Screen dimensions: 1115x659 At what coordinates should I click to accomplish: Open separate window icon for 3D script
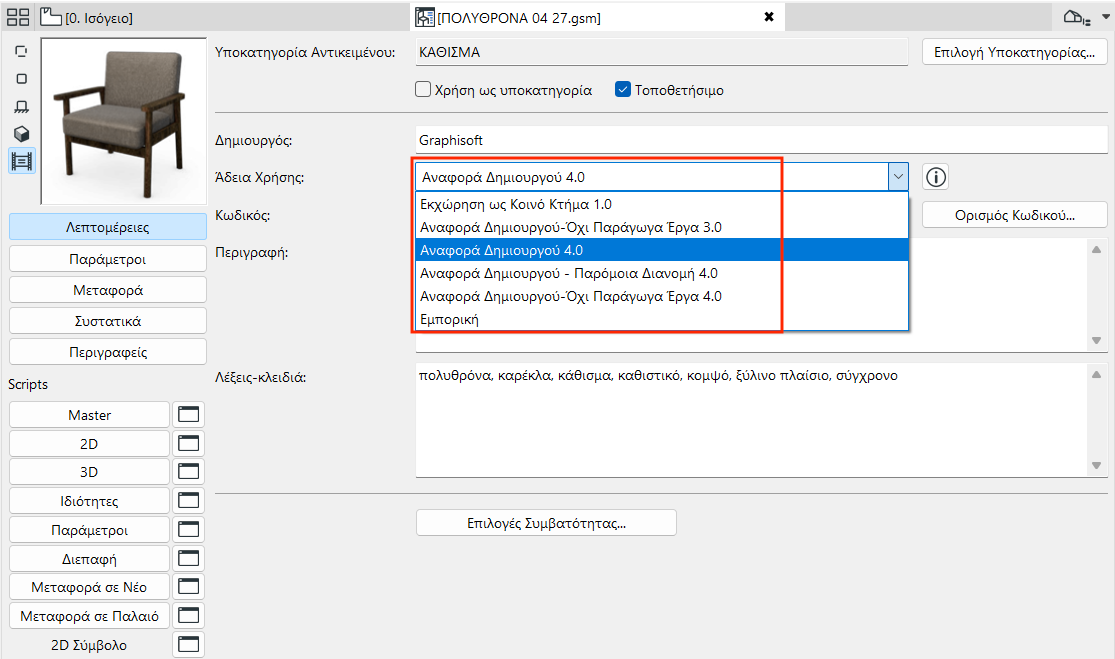188,471
